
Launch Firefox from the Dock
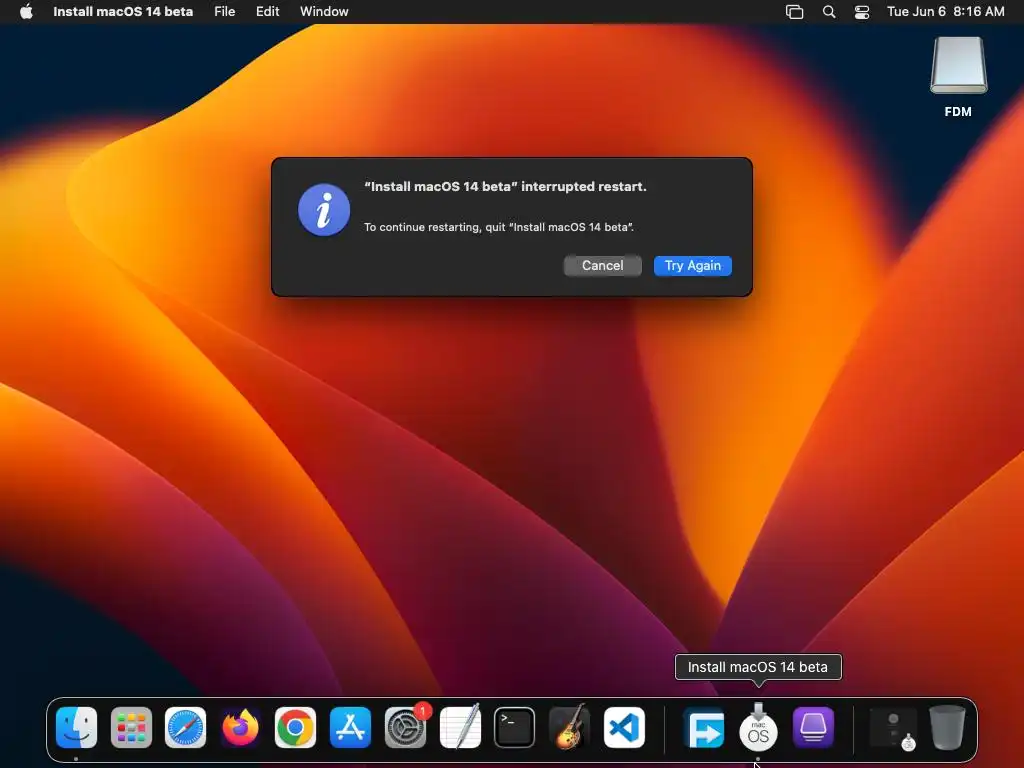(x=240, y=728)
